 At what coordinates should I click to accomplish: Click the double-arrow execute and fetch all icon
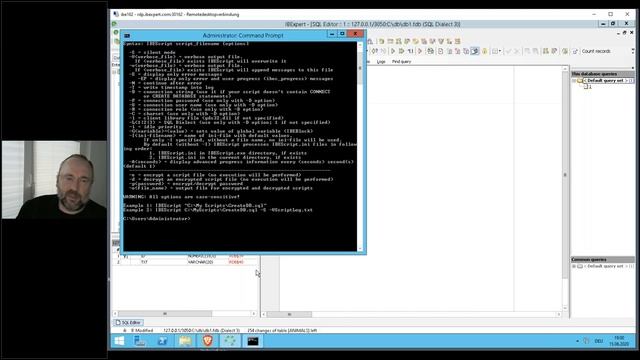tap(401, 51)
